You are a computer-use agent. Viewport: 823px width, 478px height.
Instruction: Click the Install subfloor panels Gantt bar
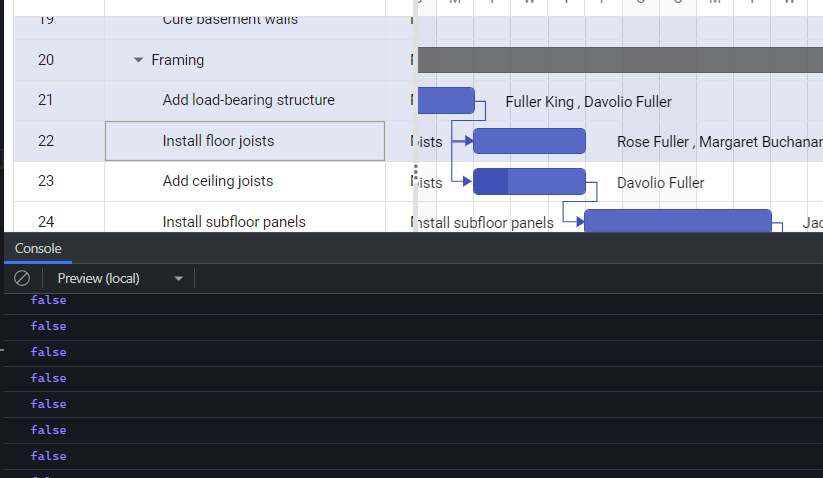677,221
